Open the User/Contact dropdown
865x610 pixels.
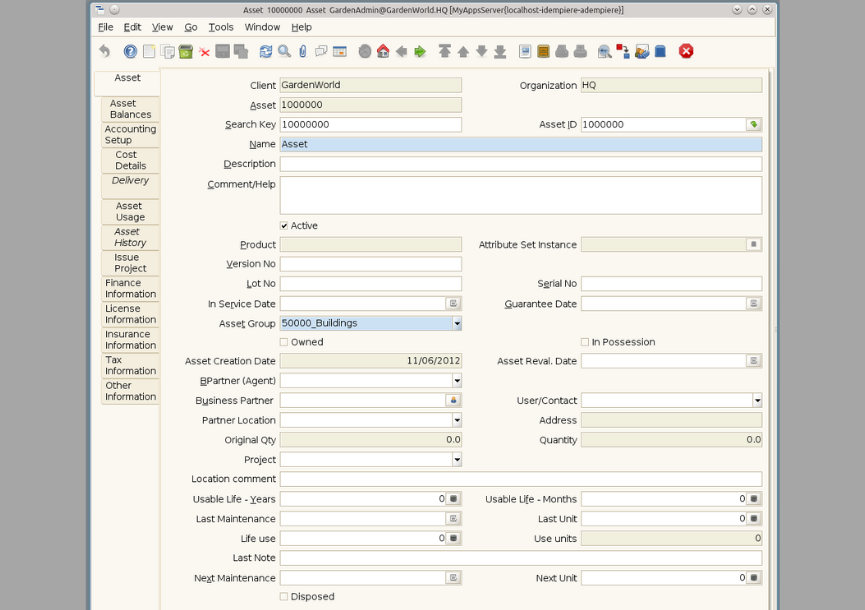point(757,400)
